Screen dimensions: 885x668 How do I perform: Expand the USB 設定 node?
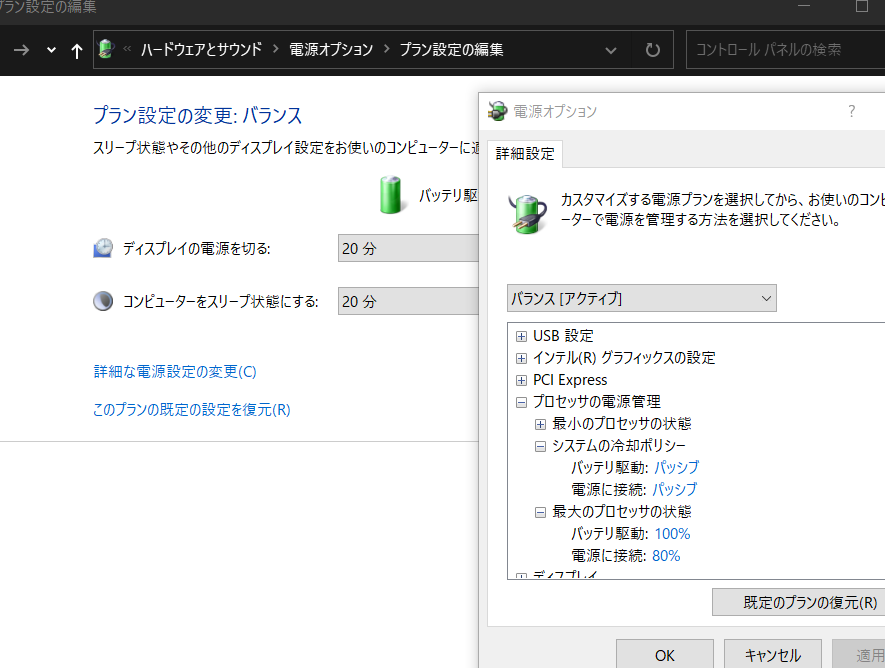coord(522,337)
